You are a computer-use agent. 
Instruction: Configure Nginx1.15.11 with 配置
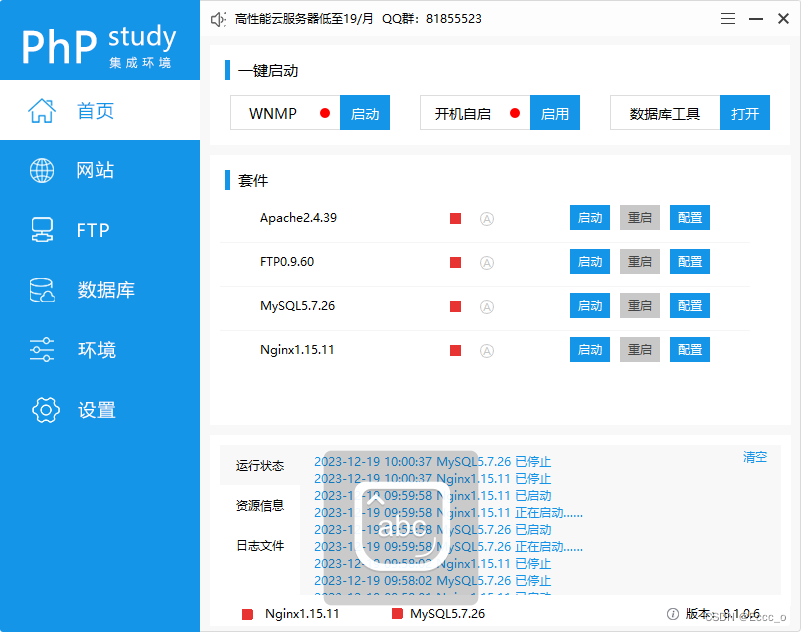pyautogui.click(x=690, y=349)
